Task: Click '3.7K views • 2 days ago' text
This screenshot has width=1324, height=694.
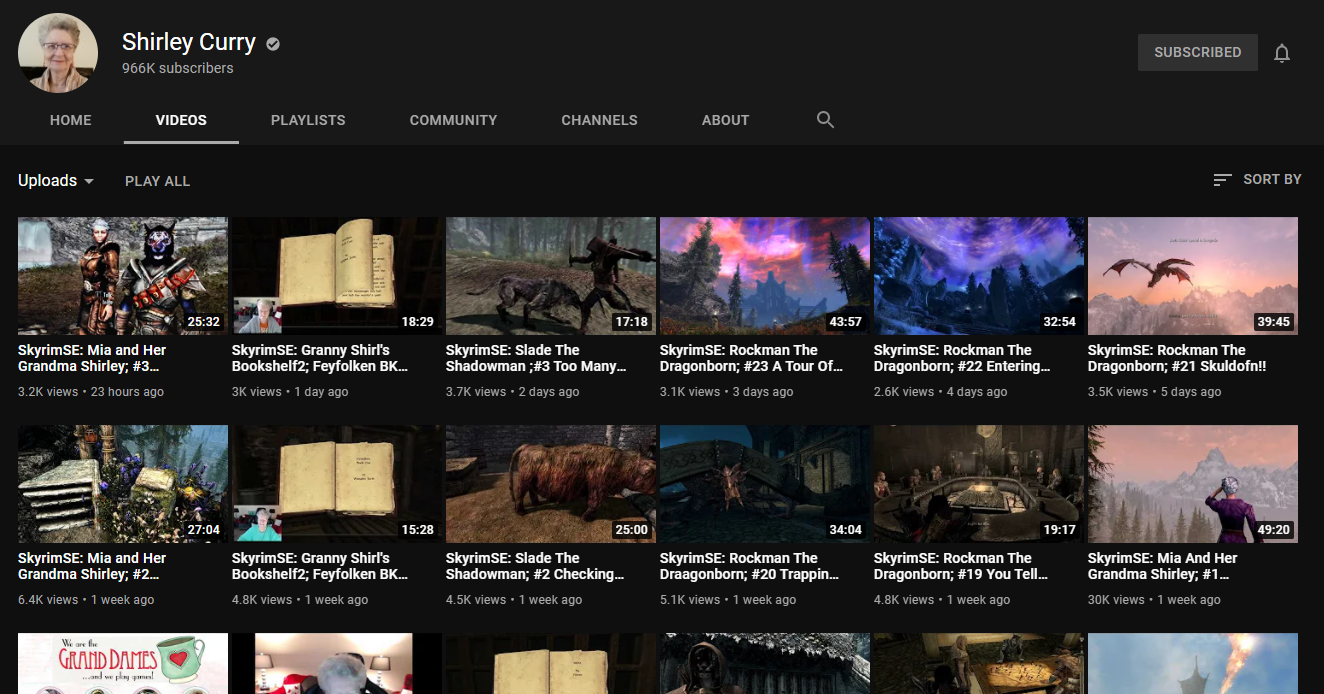Action: [x=513, y=392]
